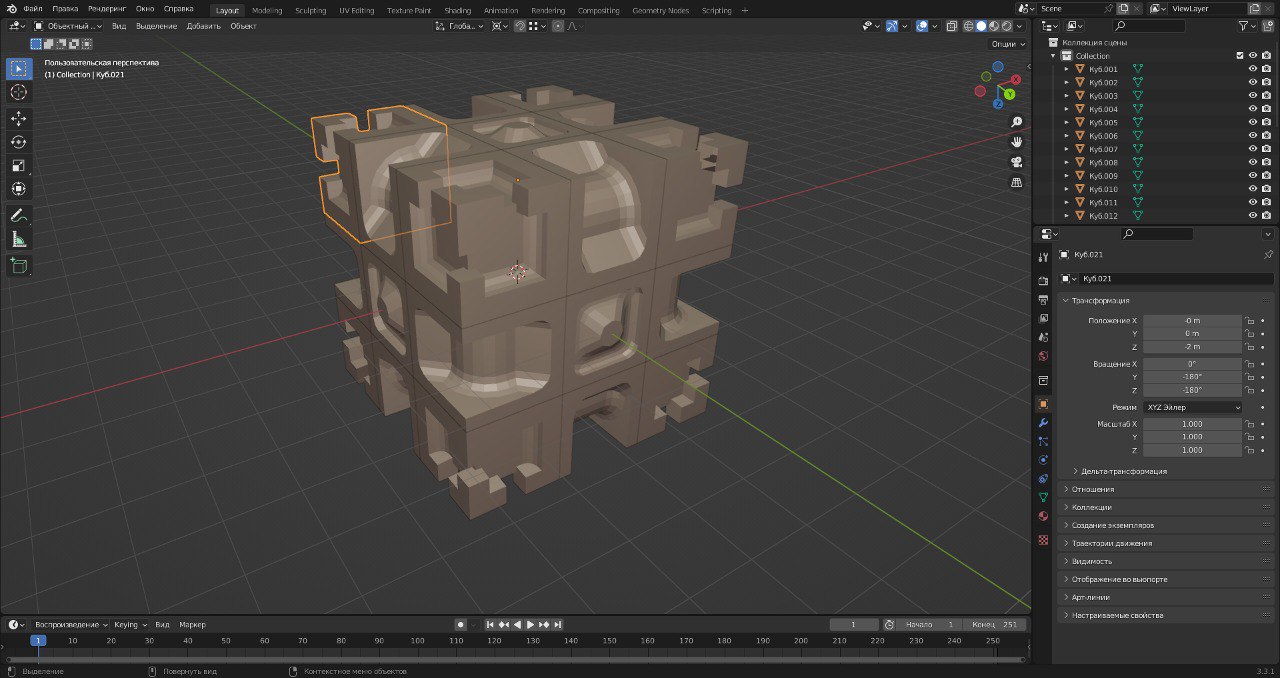Select the Measure tool icon
Screen dimensions: 1280x678
18,239
